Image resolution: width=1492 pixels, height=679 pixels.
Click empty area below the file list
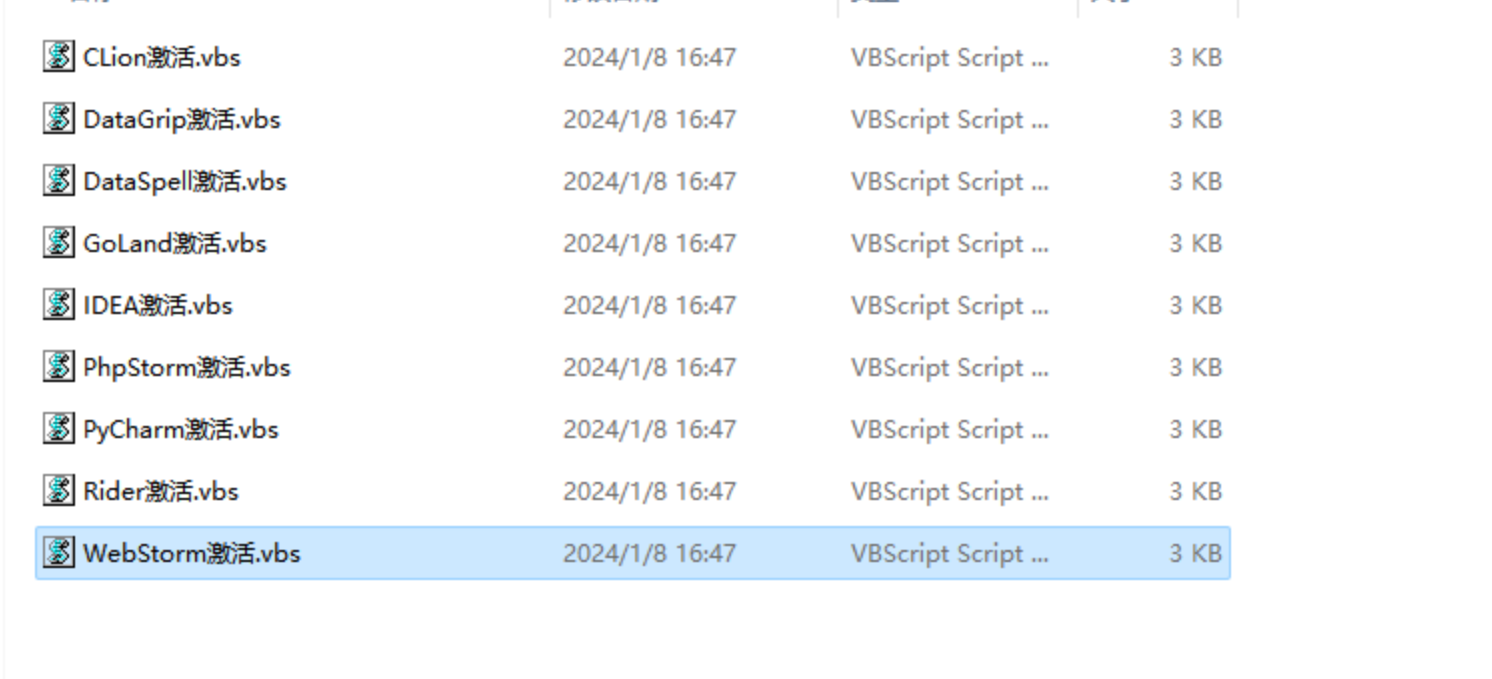pos(630,630)
